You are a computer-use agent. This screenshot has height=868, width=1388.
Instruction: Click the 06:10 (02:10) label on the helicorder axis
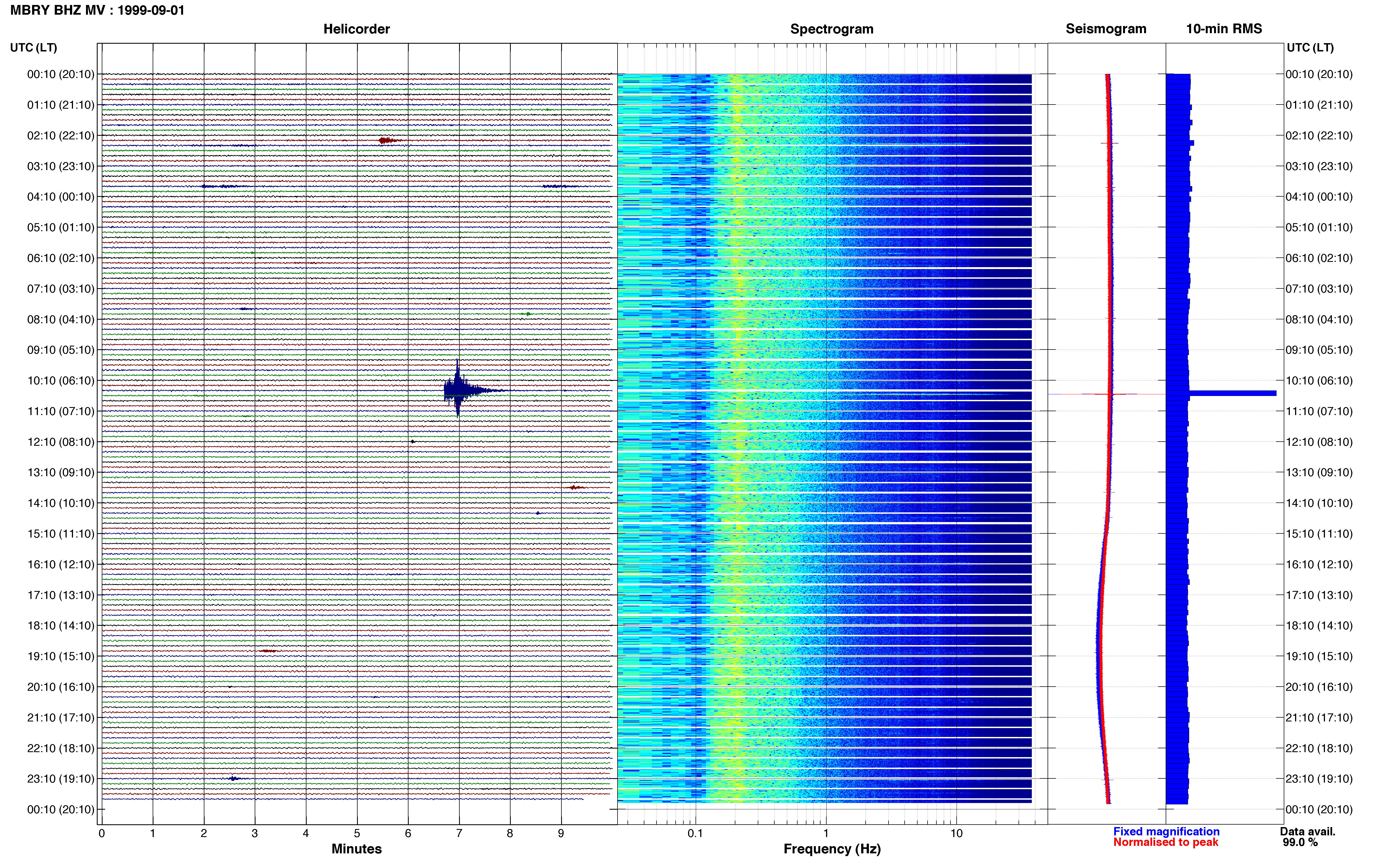point(61,258)
